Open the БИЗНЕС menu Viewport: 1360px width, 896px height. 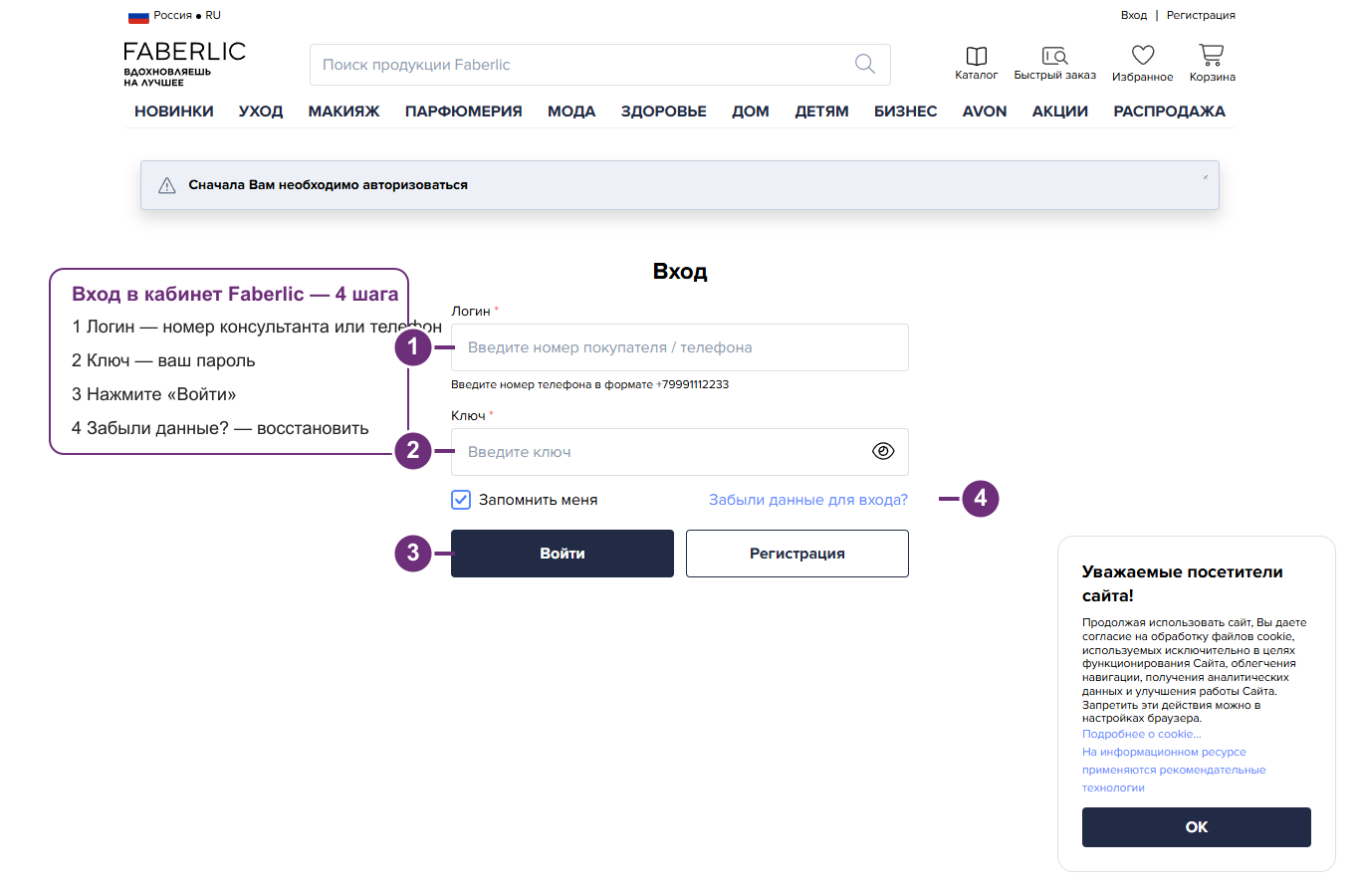click(x=906, y=112)
